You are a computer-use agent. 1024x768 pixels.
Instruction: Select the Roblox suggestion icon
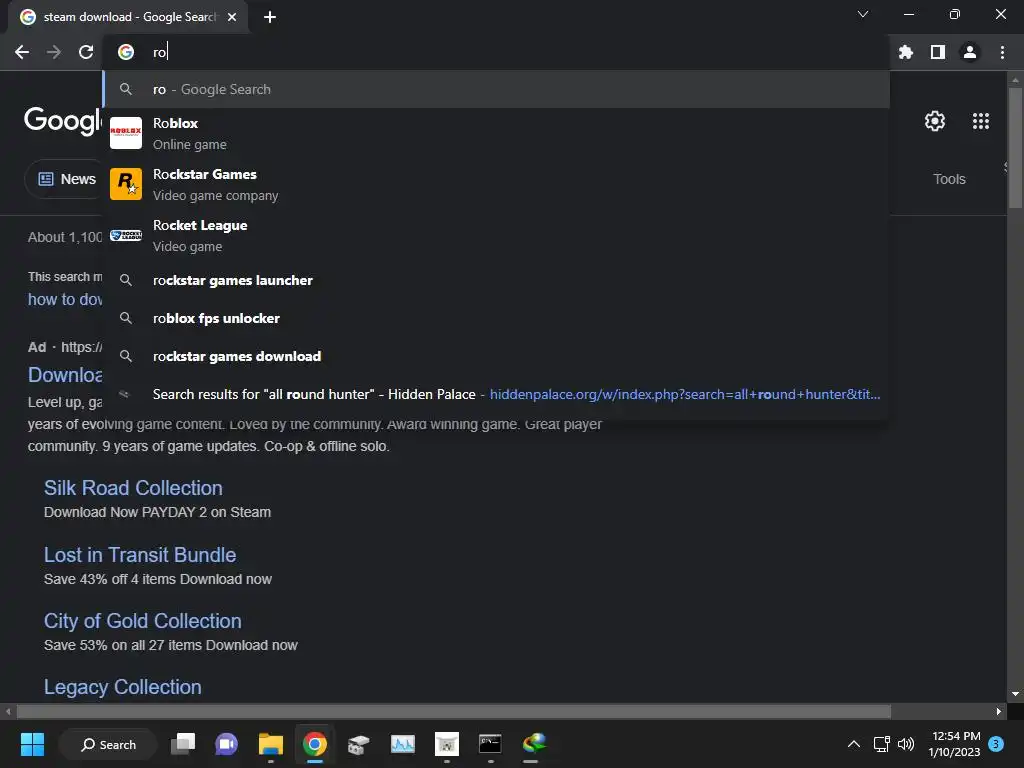pos(125,133)
